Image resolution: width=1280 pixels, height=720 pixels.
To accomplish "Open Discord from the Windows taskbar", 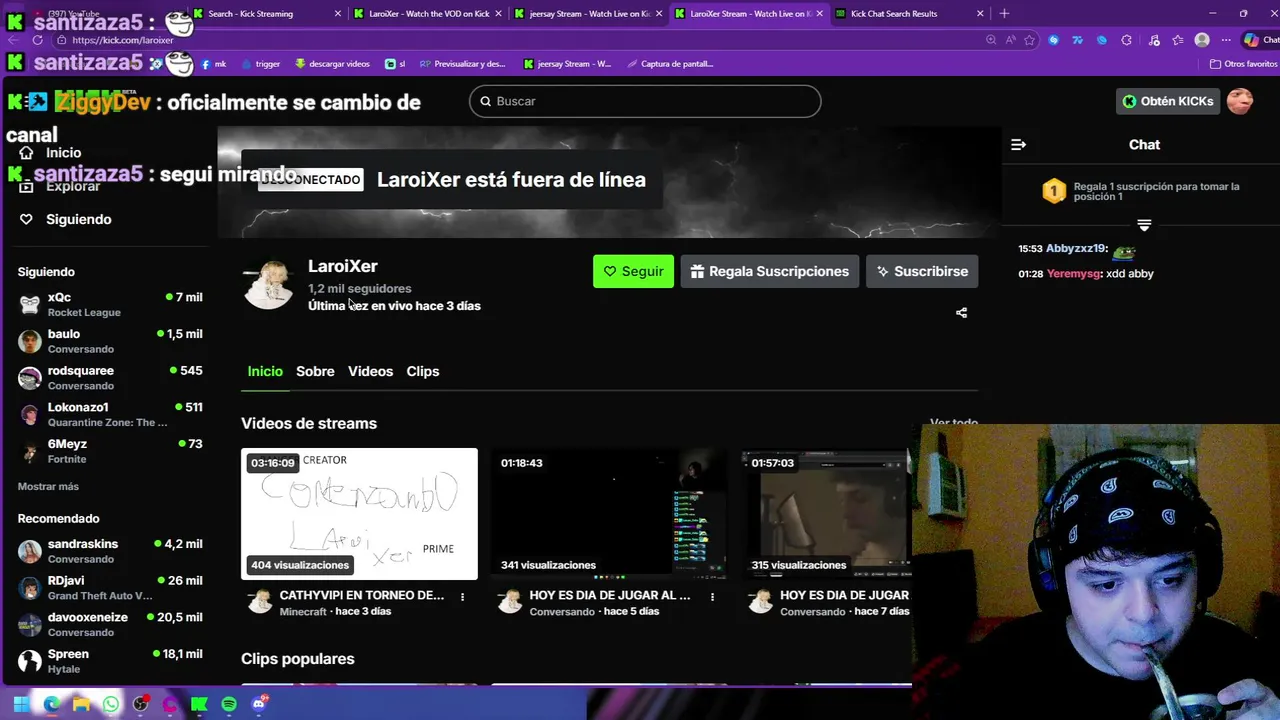I will coord(259,704).
